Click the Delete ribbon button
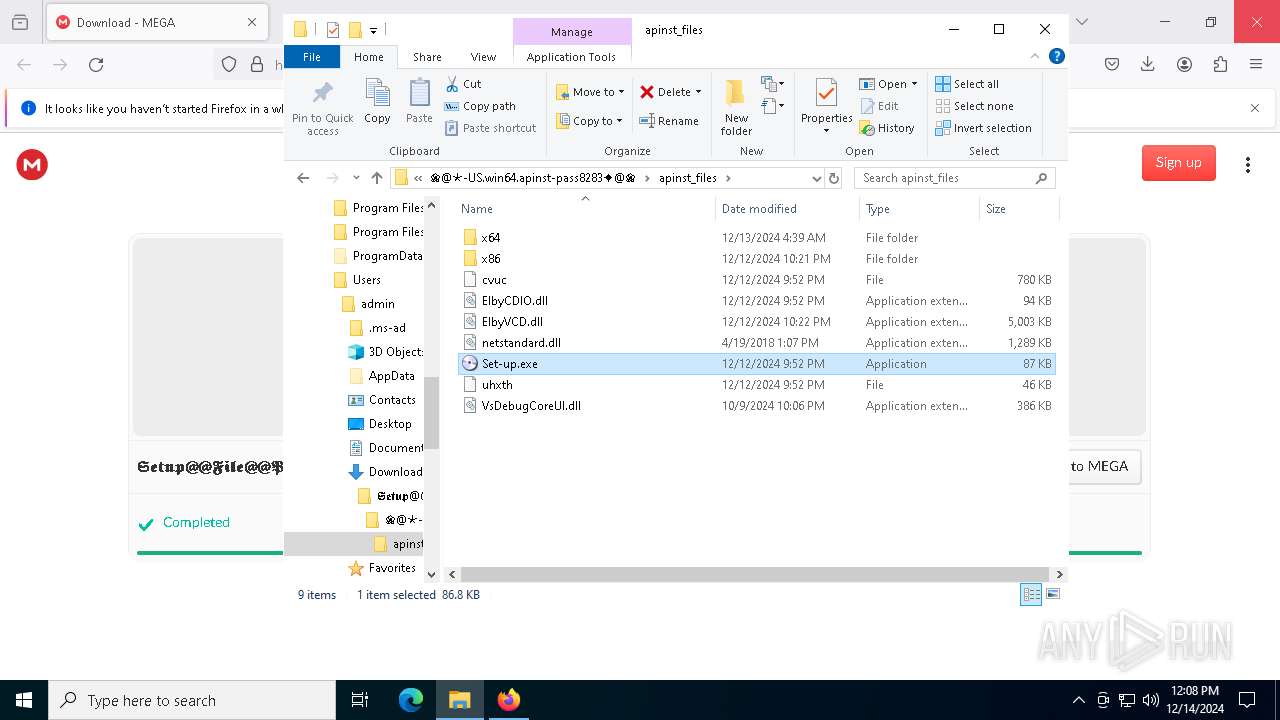This screenshot has height=720, width=1280. pos(665,92)
